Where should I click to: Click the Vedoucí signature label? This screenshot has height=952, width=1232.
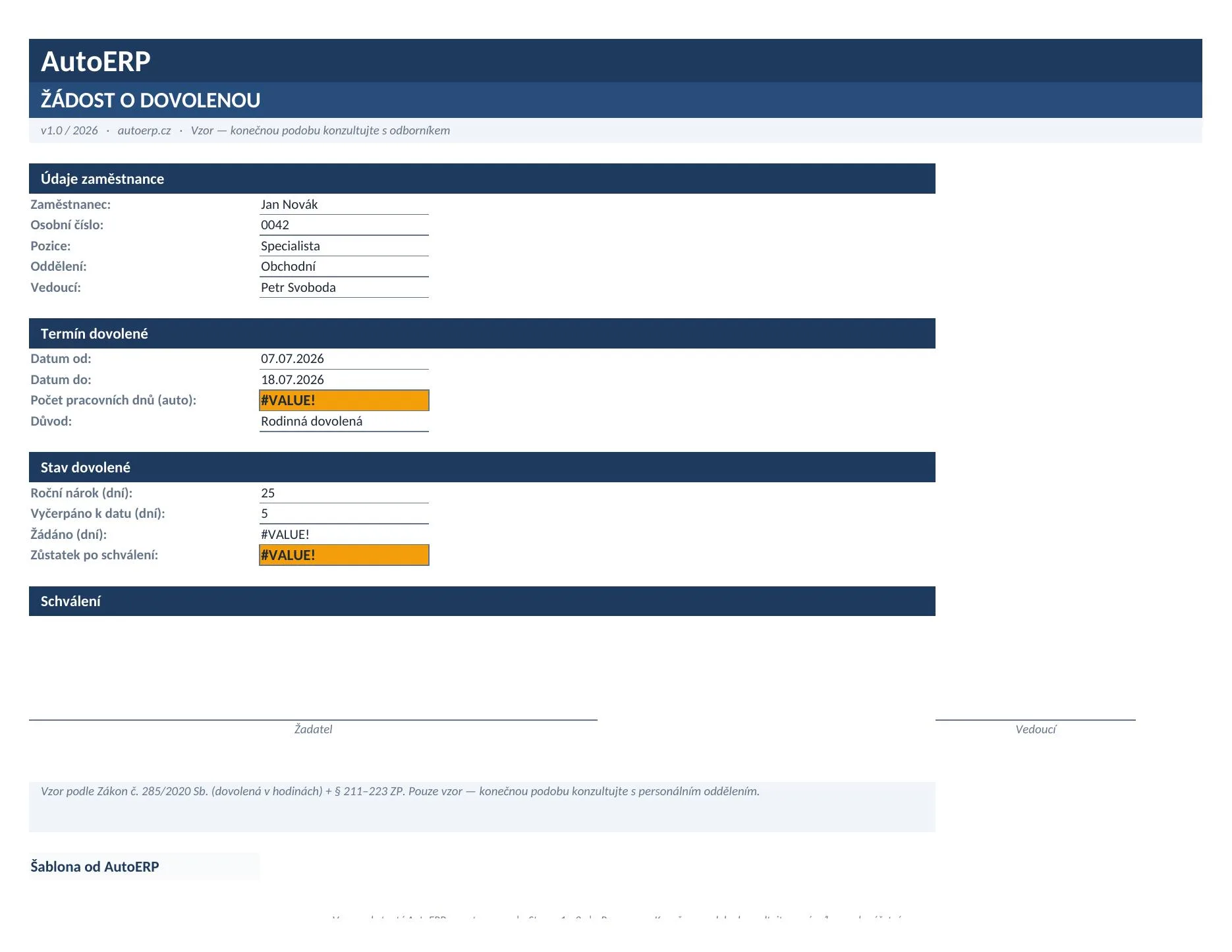1036,729
